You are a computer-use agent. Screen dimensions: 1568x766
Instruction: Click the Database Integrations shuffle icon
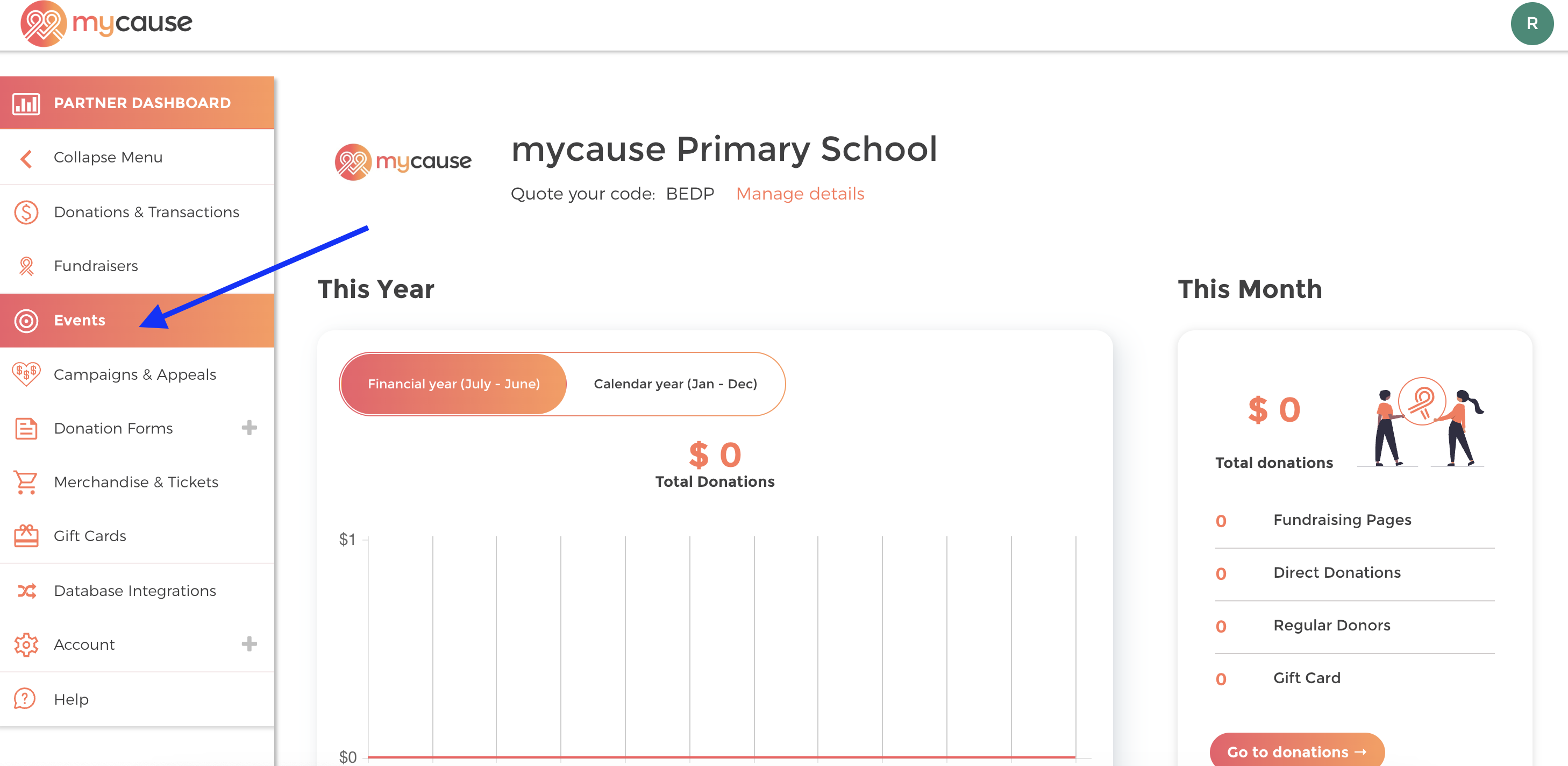[x=26, y=591]
